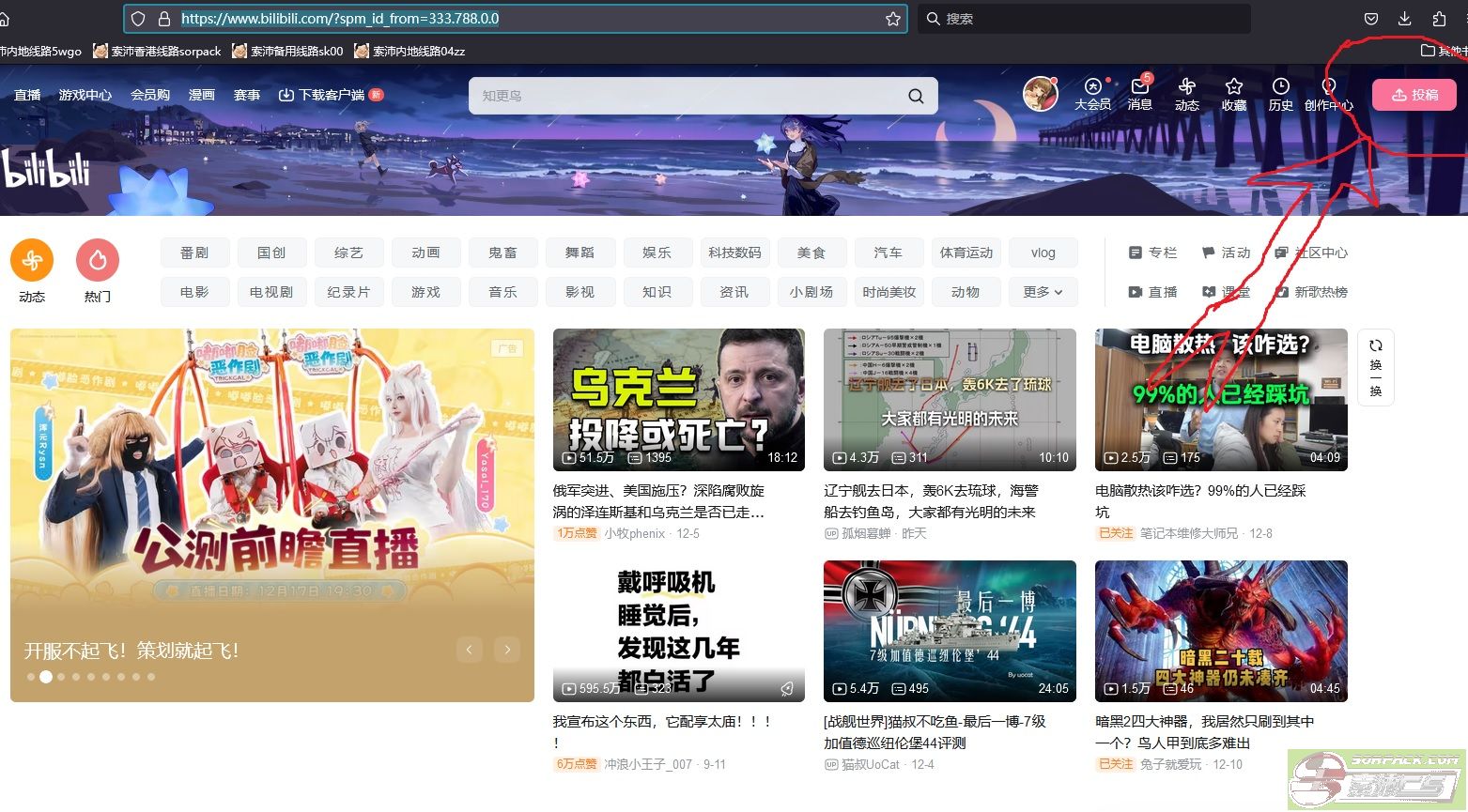Go to previous banner slide arrow
Screen dimensions: 1468x812
[469, 649]
